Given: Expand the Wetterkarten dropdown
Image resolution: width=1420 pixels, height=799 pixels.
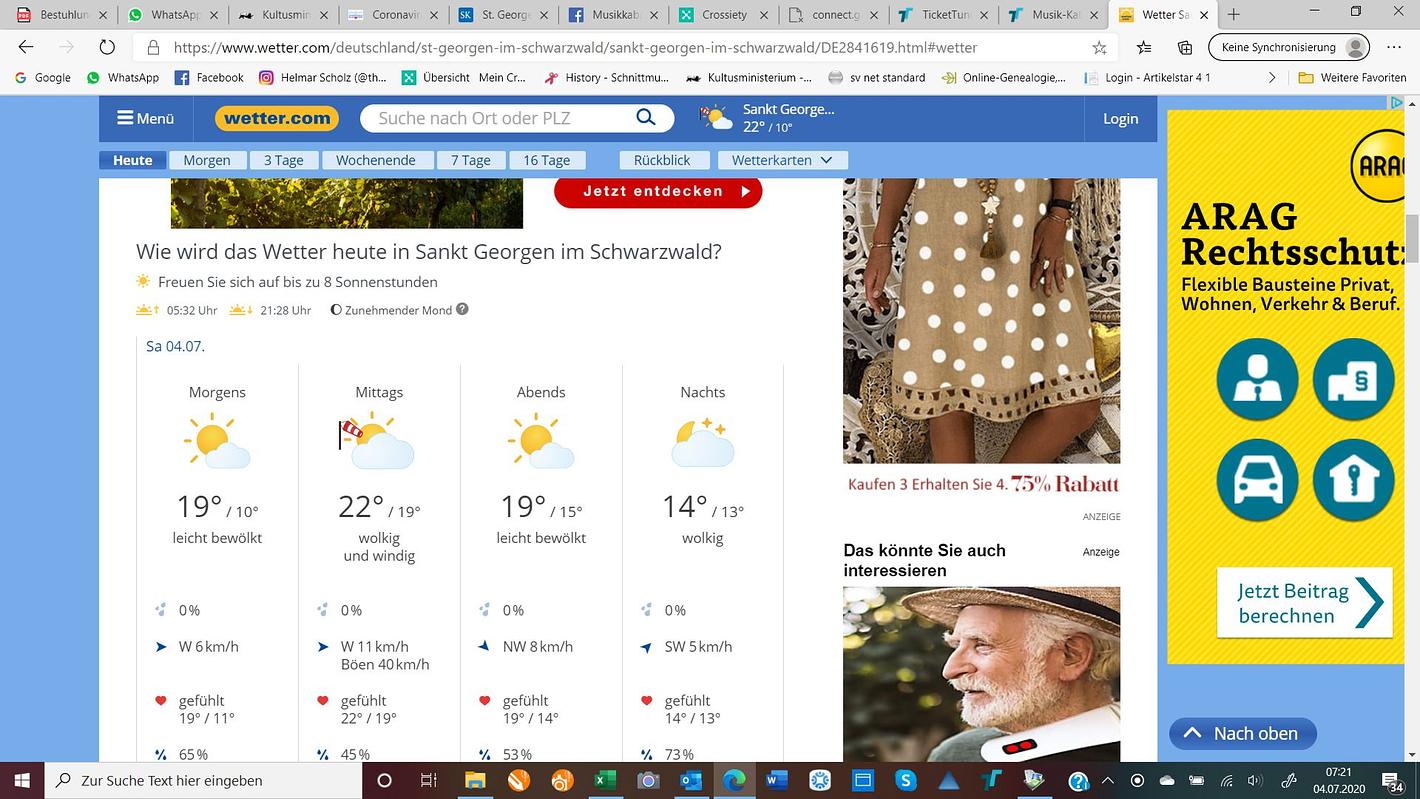Looking at the screenshot, I should (x=781, y=160).
